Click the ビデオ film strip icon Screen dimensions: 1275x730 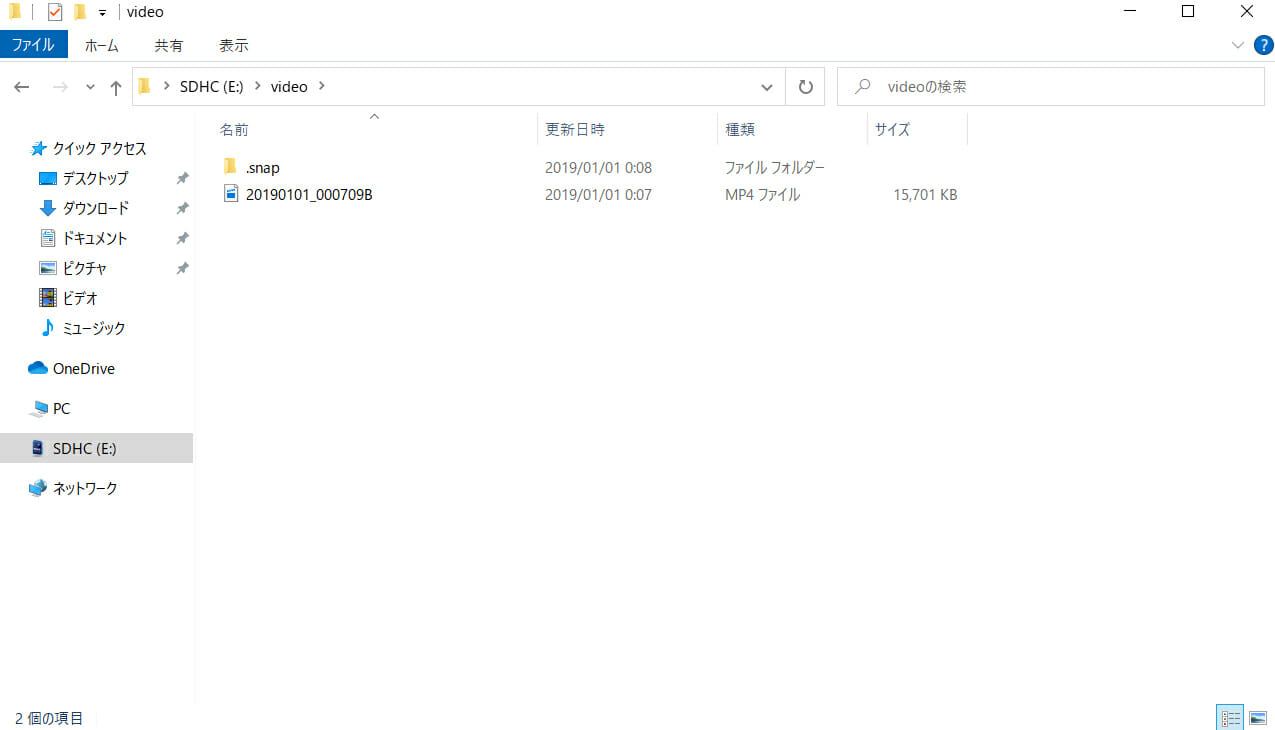coord(47,298)
